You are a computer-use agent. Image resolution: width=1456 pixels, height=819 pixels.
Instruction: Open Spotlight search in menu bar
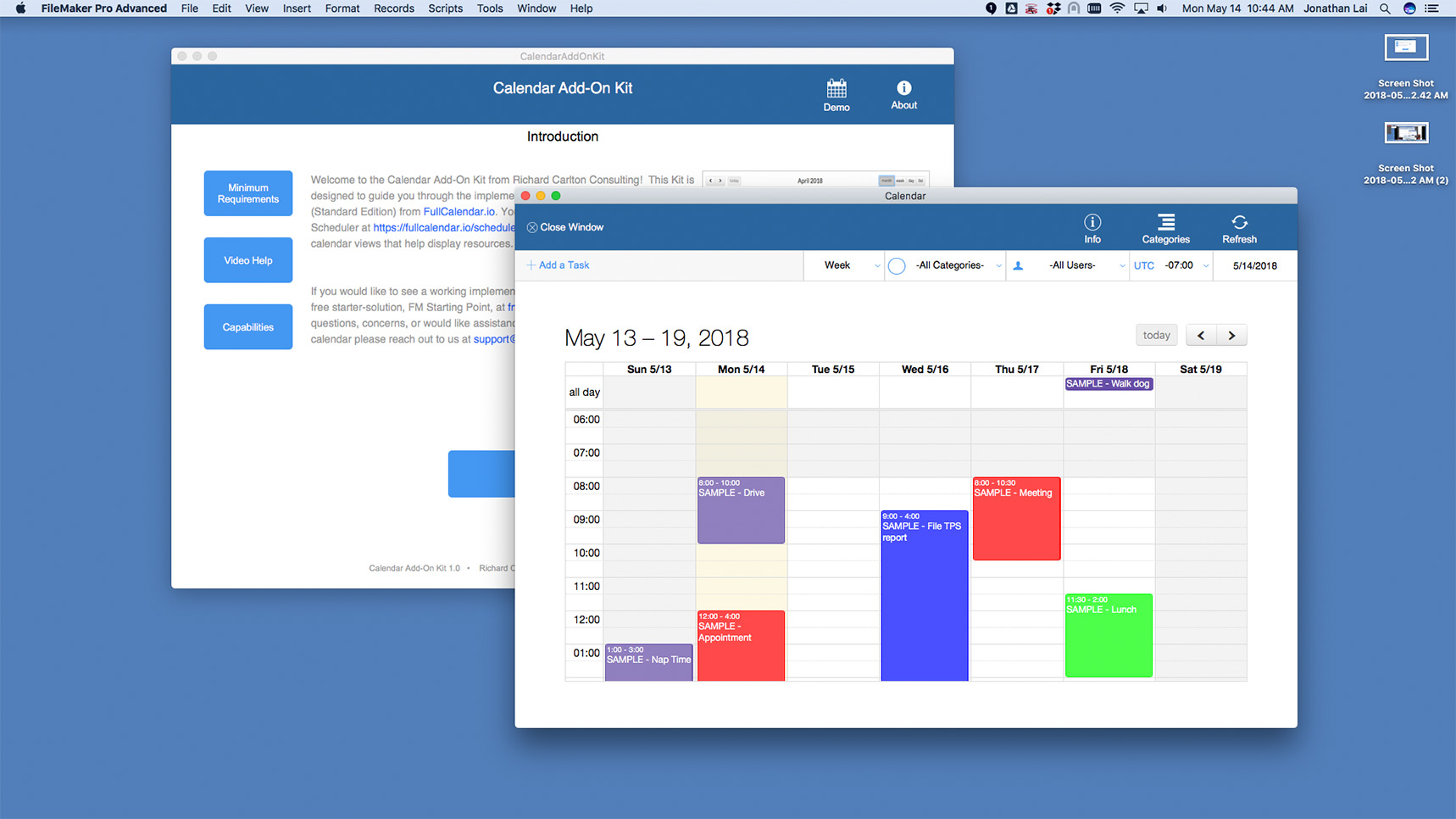coord(1385,8)
